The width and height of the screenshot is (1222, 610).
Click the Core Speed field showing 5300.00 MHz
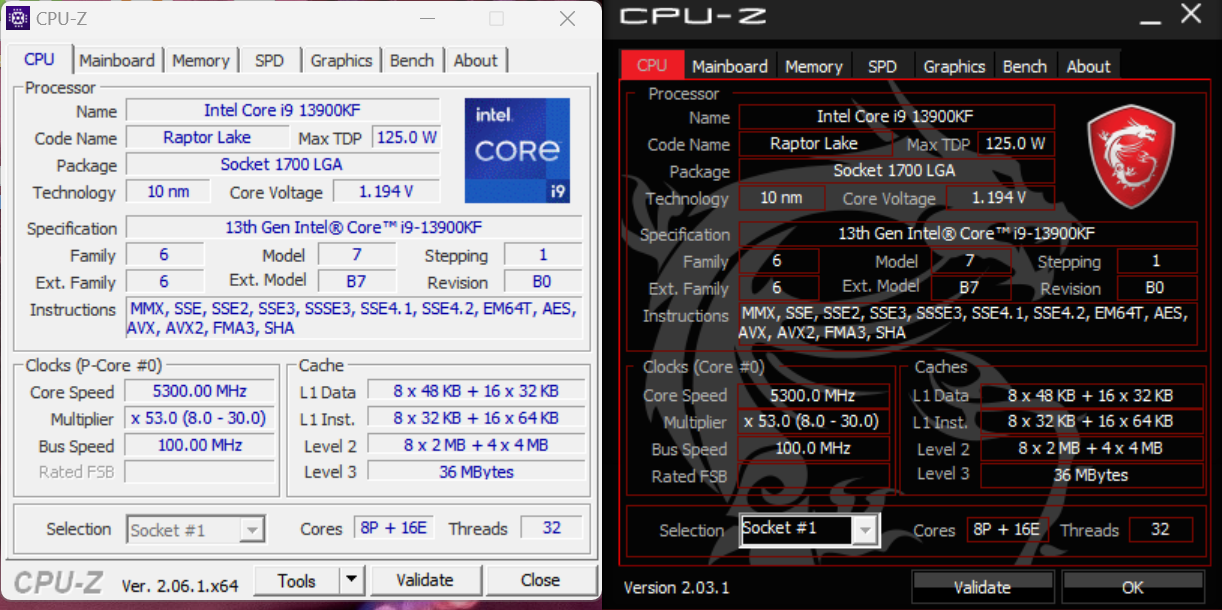coord(199,391)
